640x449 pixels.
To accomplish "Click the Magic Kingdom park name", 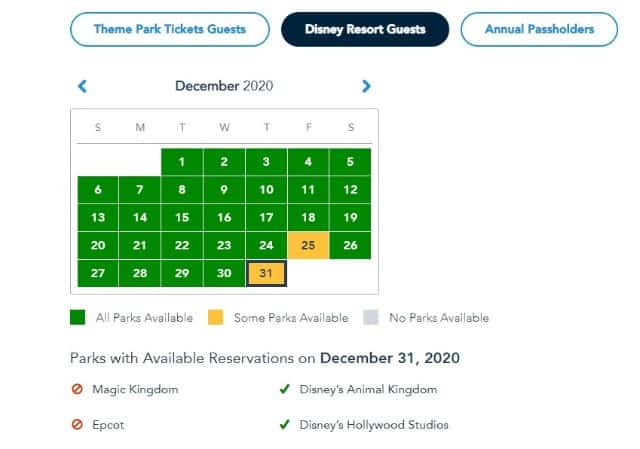I will tap(135, 389).
